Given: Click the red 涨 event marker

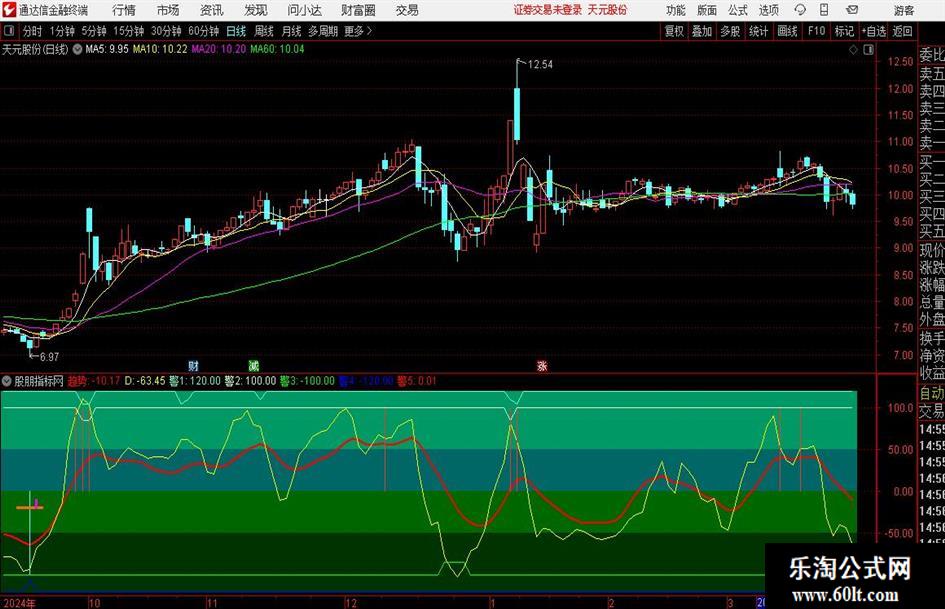Looking at the screenshot, I should tap(542, 366).
